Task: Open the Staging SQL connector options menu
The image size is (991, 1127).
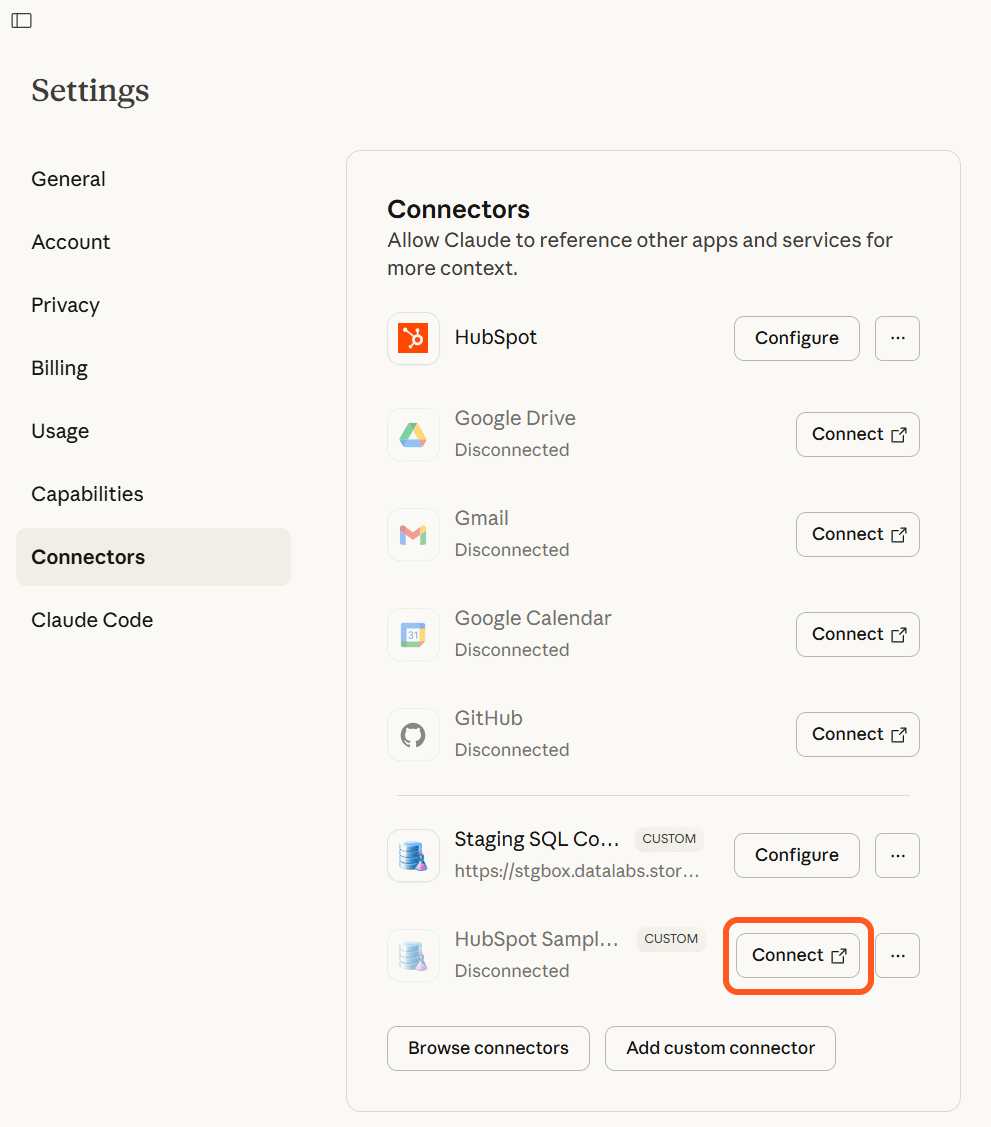Action: pyautogui.click(x=897, y=855)
